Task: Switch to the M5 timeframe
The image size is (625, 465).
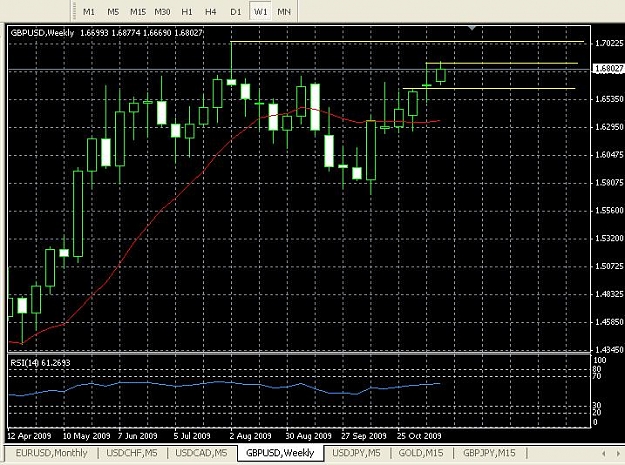Action: [113, 12]
